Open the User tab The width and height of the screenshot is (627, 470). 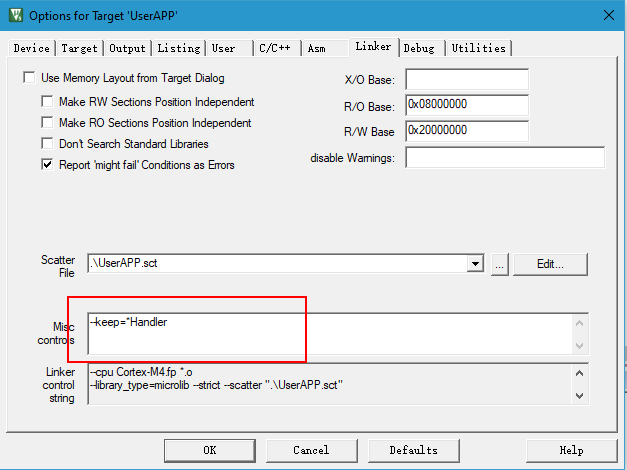(230, 48)
